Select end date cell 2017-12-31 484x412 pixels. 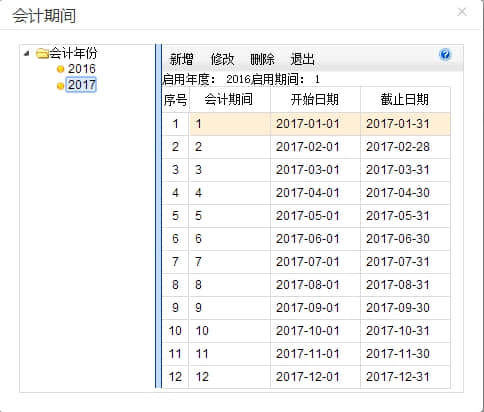[405, 377]
